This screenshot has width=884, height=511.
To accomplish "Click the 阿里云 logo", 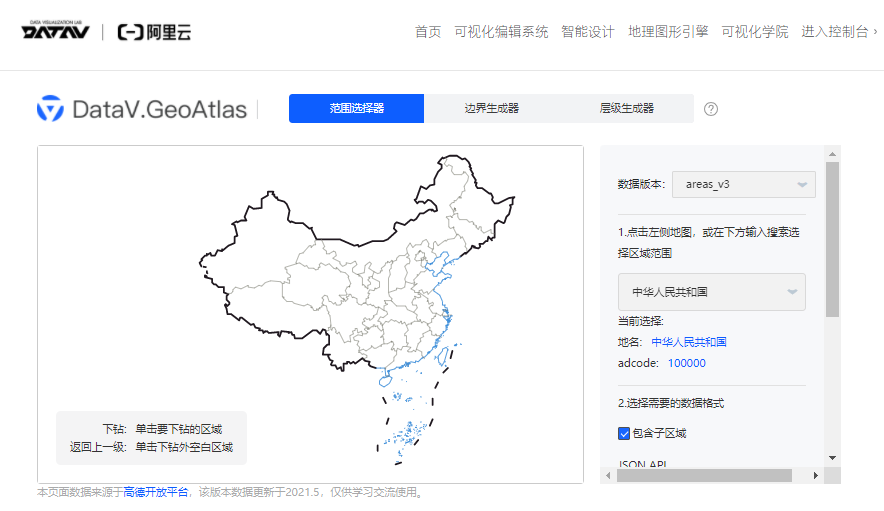I will (154, 32).
